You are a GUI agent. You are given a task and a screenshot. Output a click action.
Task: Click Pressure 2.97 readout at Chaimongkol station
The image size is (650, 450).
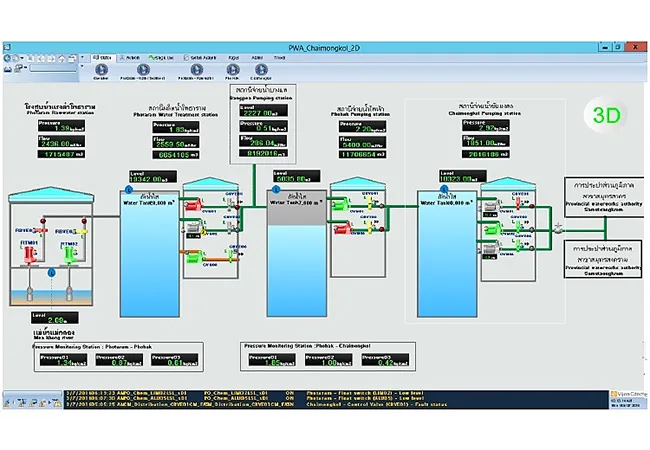point(486,125)
